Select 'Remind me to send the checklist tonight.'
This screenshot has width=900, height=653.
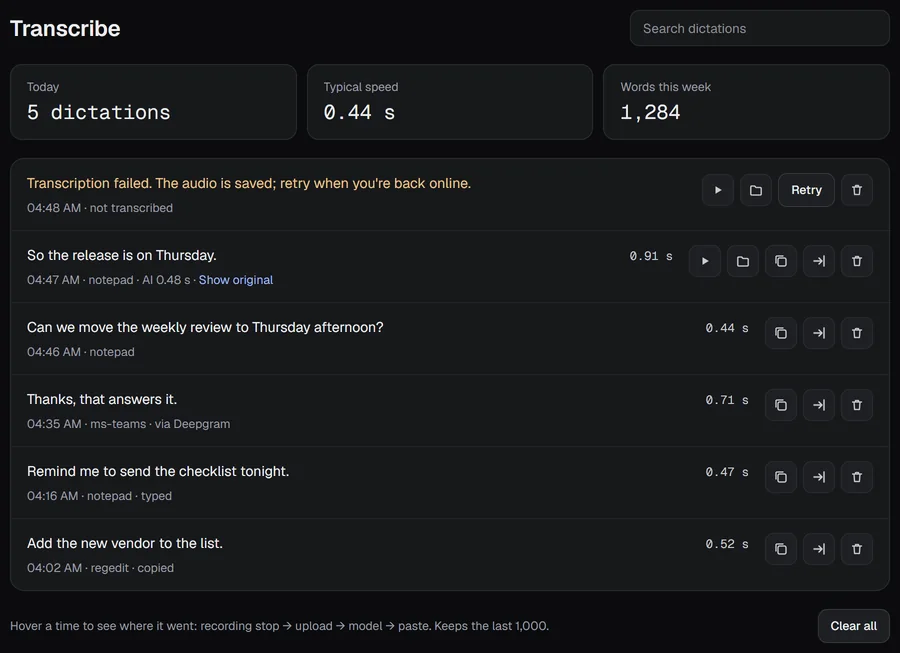click(158, 472)
